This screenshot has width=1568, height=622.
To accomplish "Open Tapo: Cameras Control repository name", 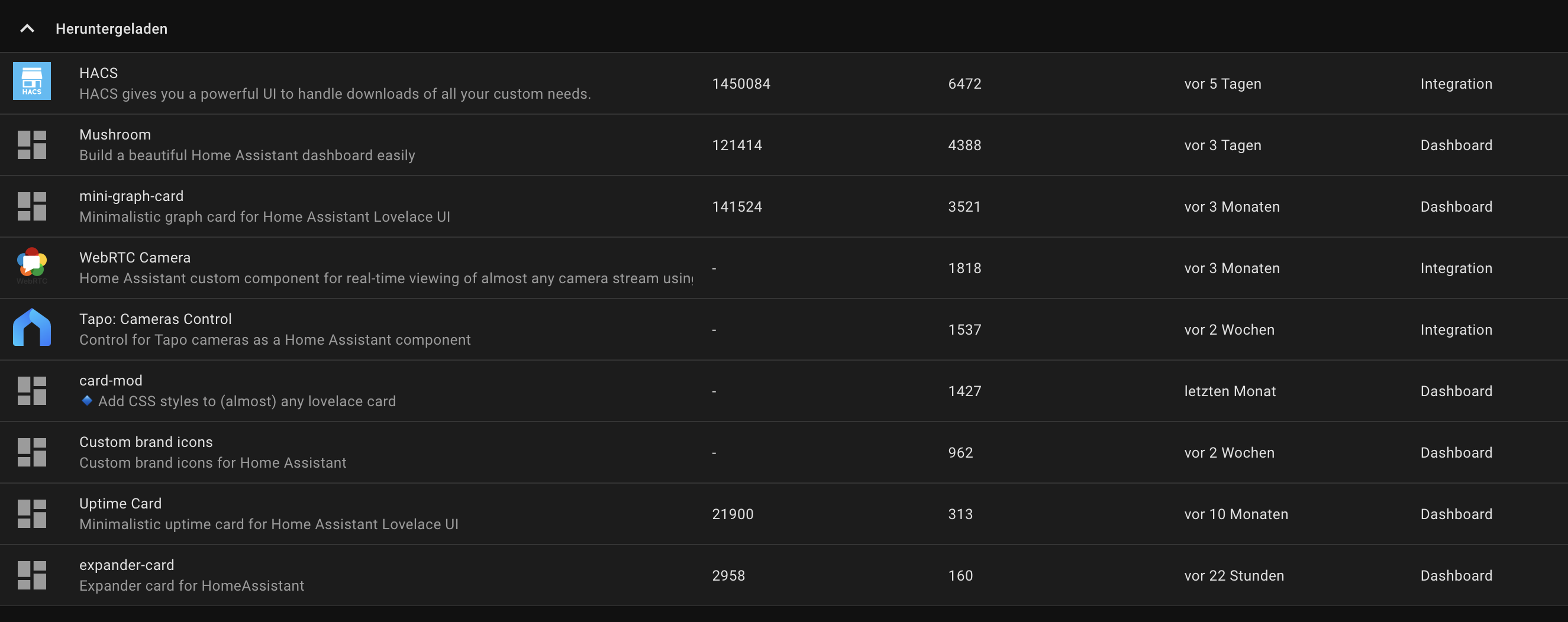I will click(x=155, y=319).
